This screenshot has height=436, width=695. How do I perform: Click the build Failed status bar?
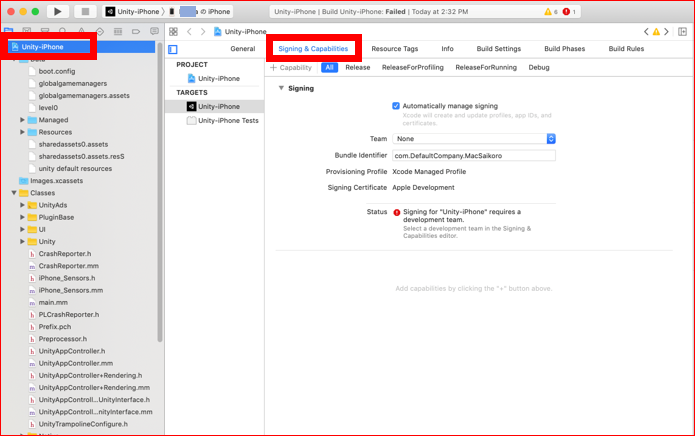[x=425, y=12]
